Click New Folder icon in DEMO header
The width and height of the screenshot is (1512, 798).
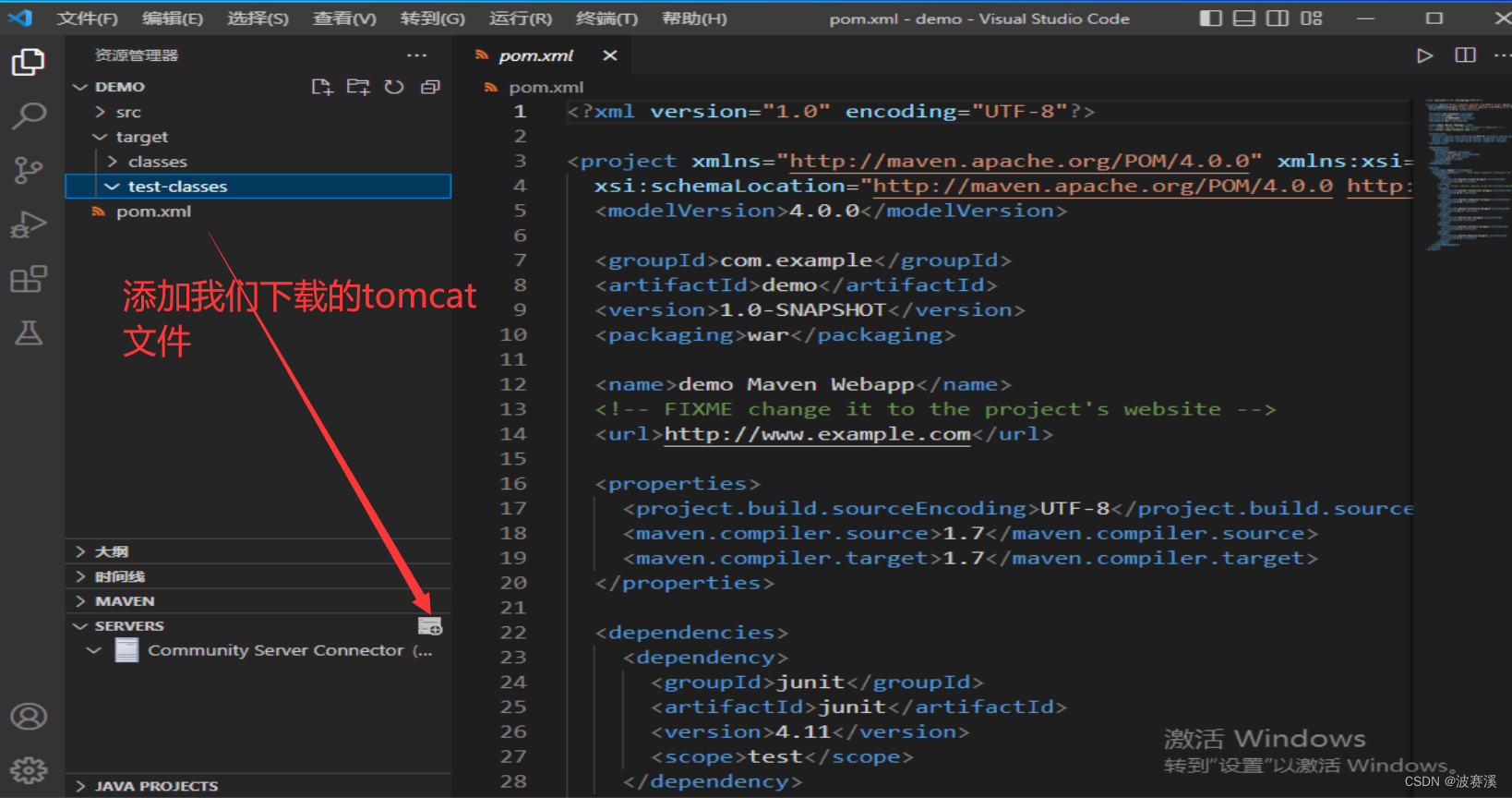click(x=358, y=87)
